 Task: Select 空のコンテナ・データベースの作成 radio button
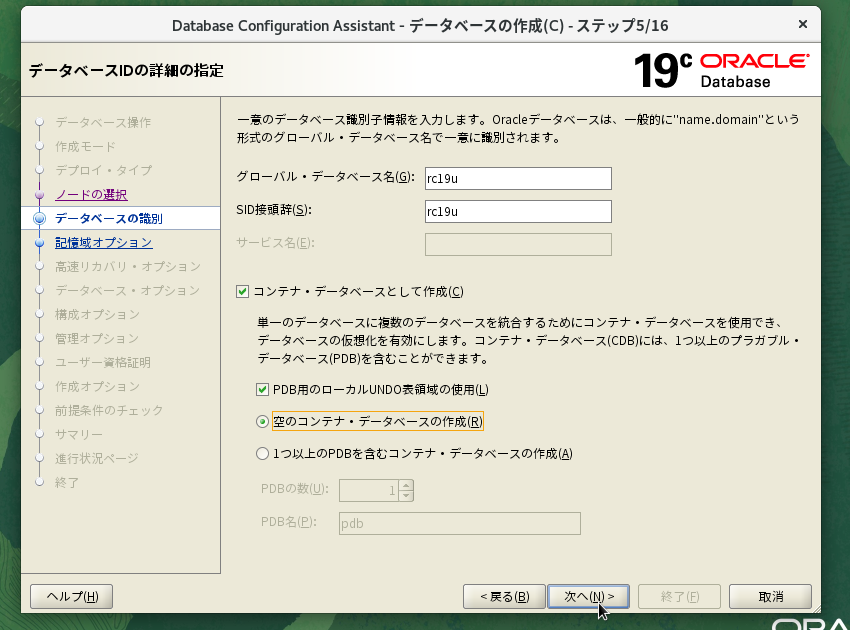[262, 421]
